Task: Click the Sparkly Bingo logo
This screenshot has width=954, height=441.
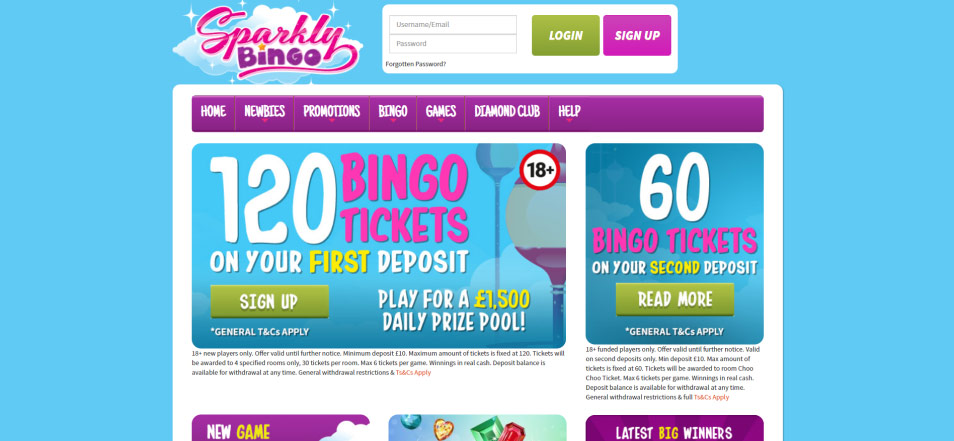Action: 268,42
